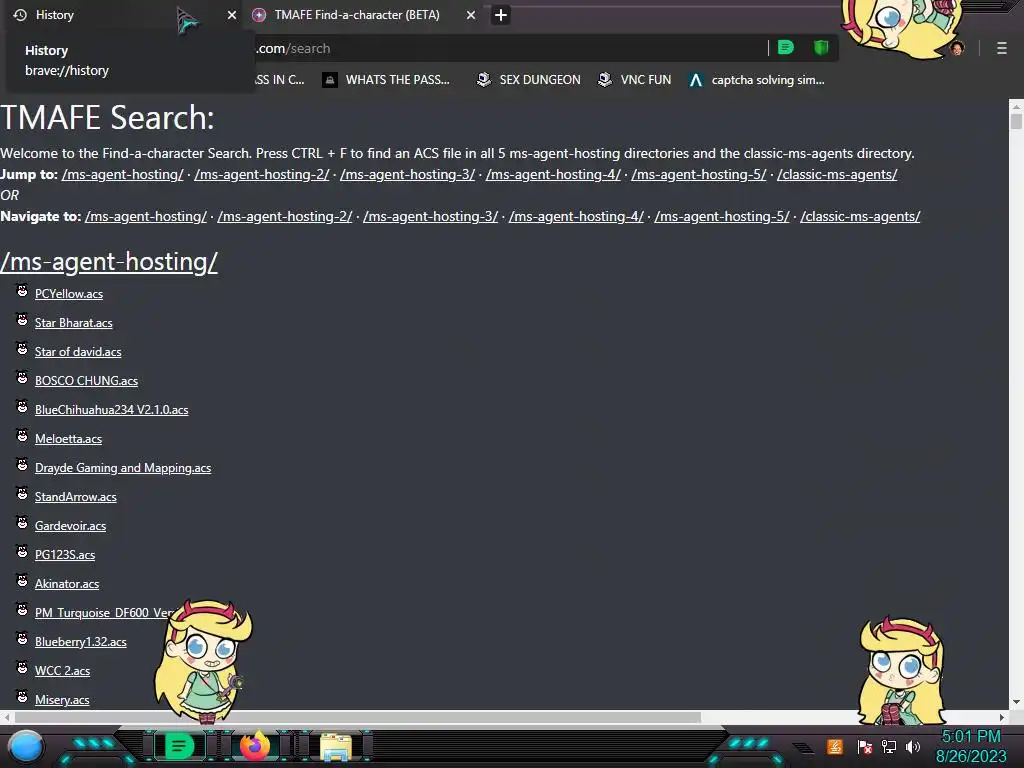Click the horizontal page scrollbar
Image resolution: width=1024 pixels, height=768 pixels.
[357, 717]
